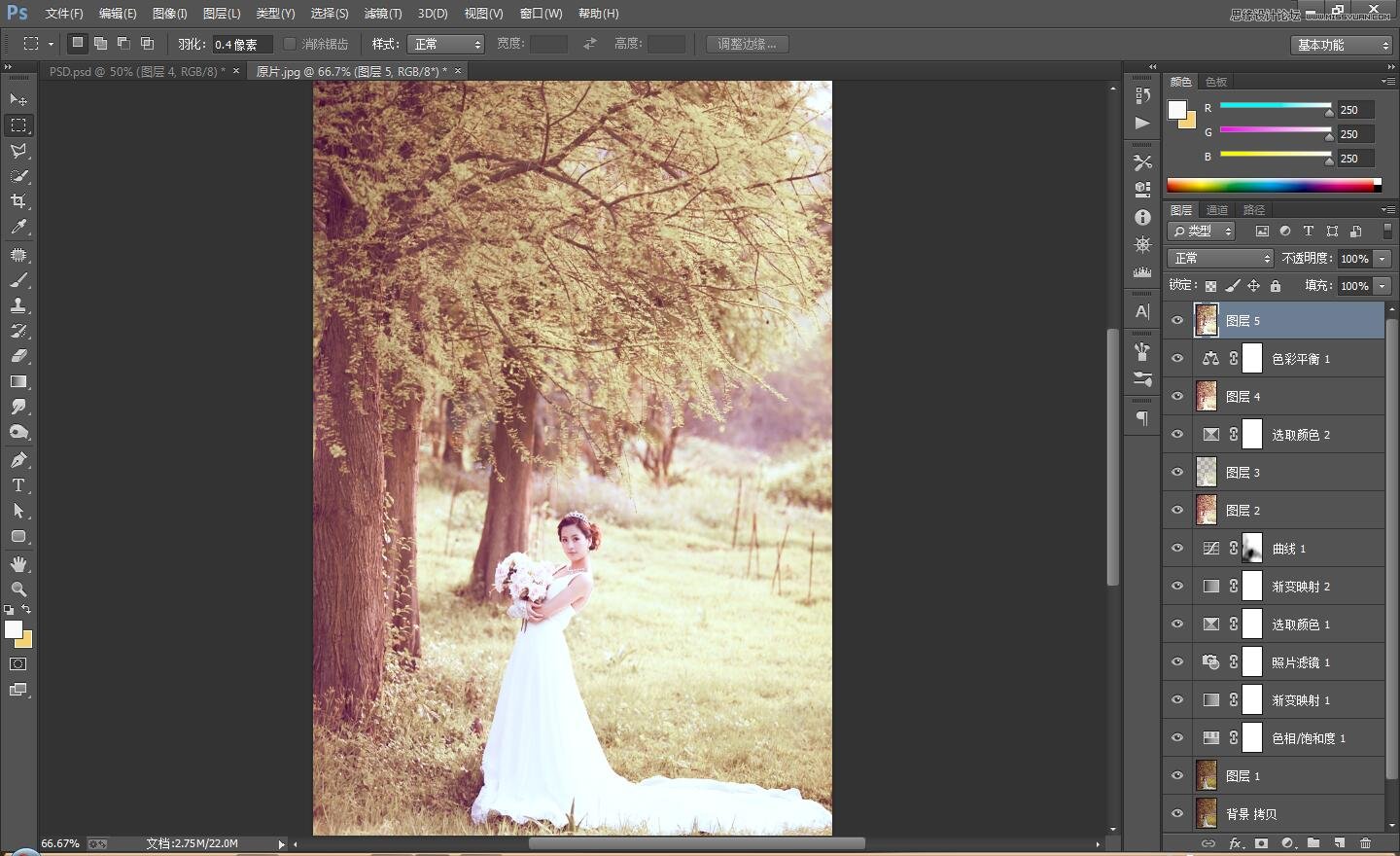Click the 羽化 feather input field
Image resolution: width=1400 pixels, height=856 pixels.
[x=241, y=45]
